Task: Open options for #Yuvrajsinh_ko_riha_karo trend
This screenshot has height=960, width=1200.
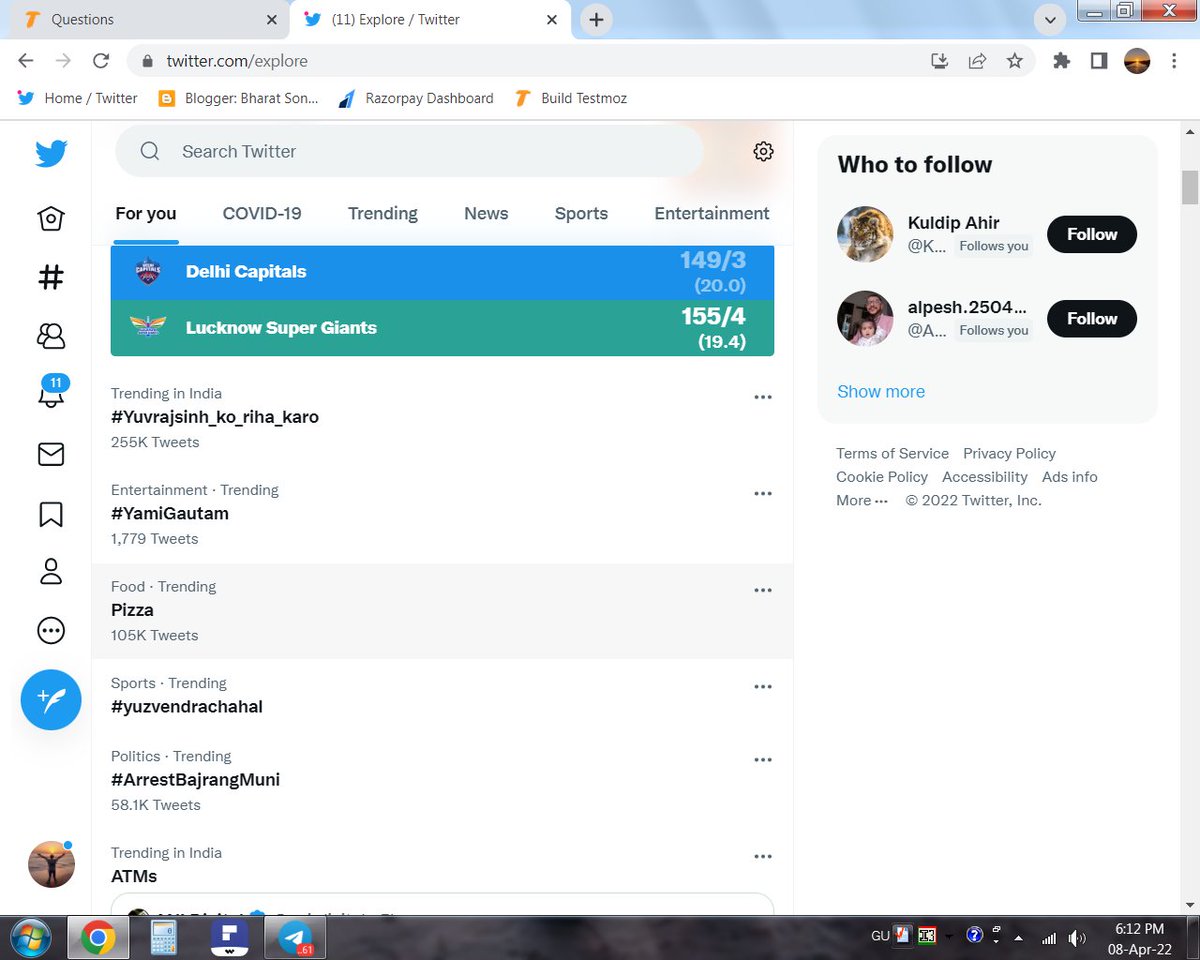Action: coord(763,397)
